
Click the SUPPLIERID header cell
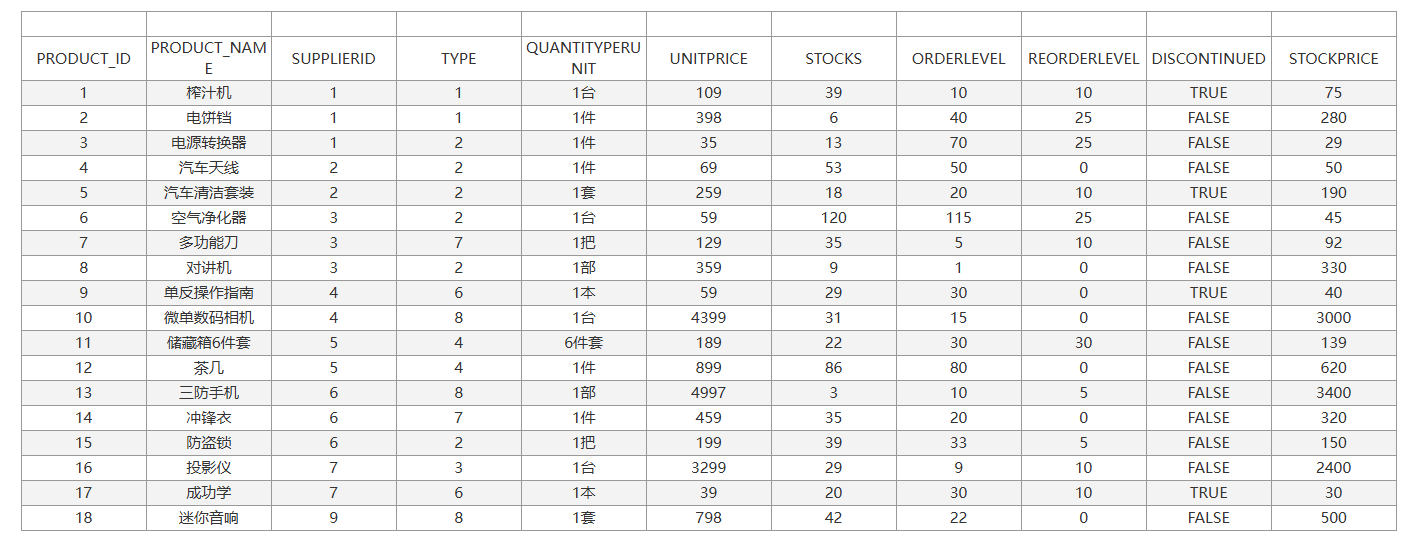pos(334,59)
